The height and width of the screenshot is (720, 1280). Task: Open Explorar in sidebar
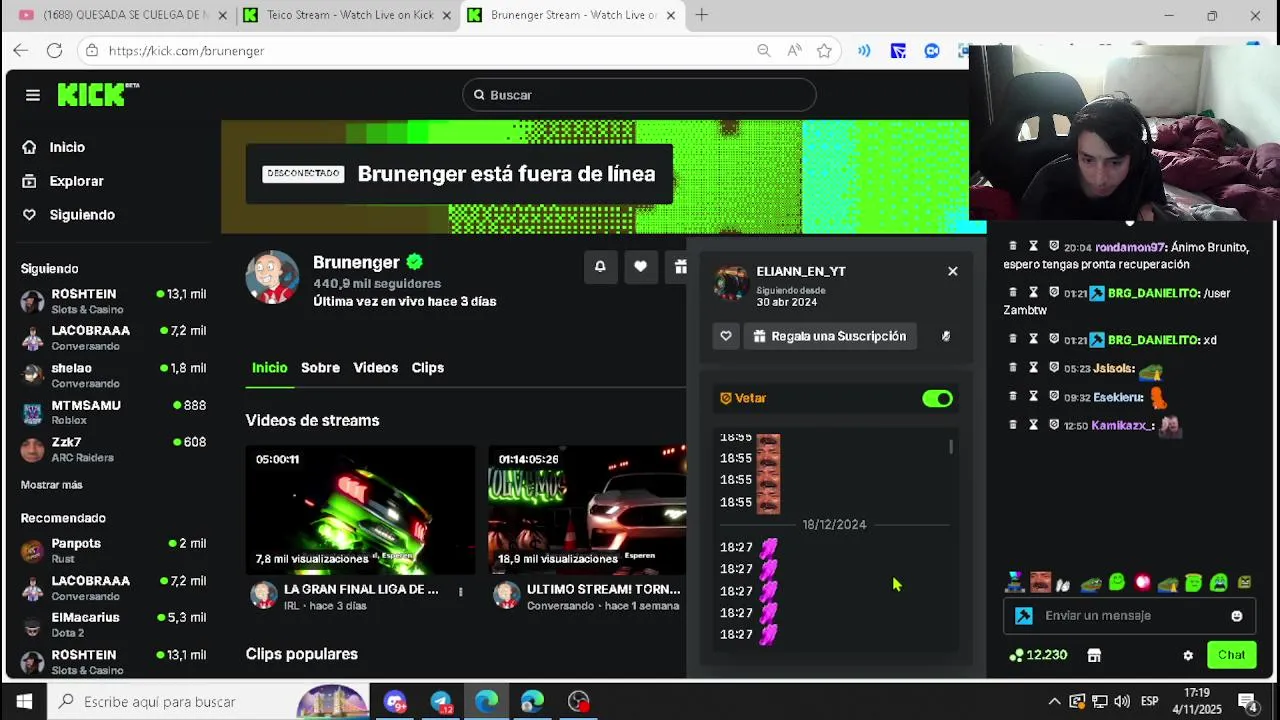tap(76, 181)
